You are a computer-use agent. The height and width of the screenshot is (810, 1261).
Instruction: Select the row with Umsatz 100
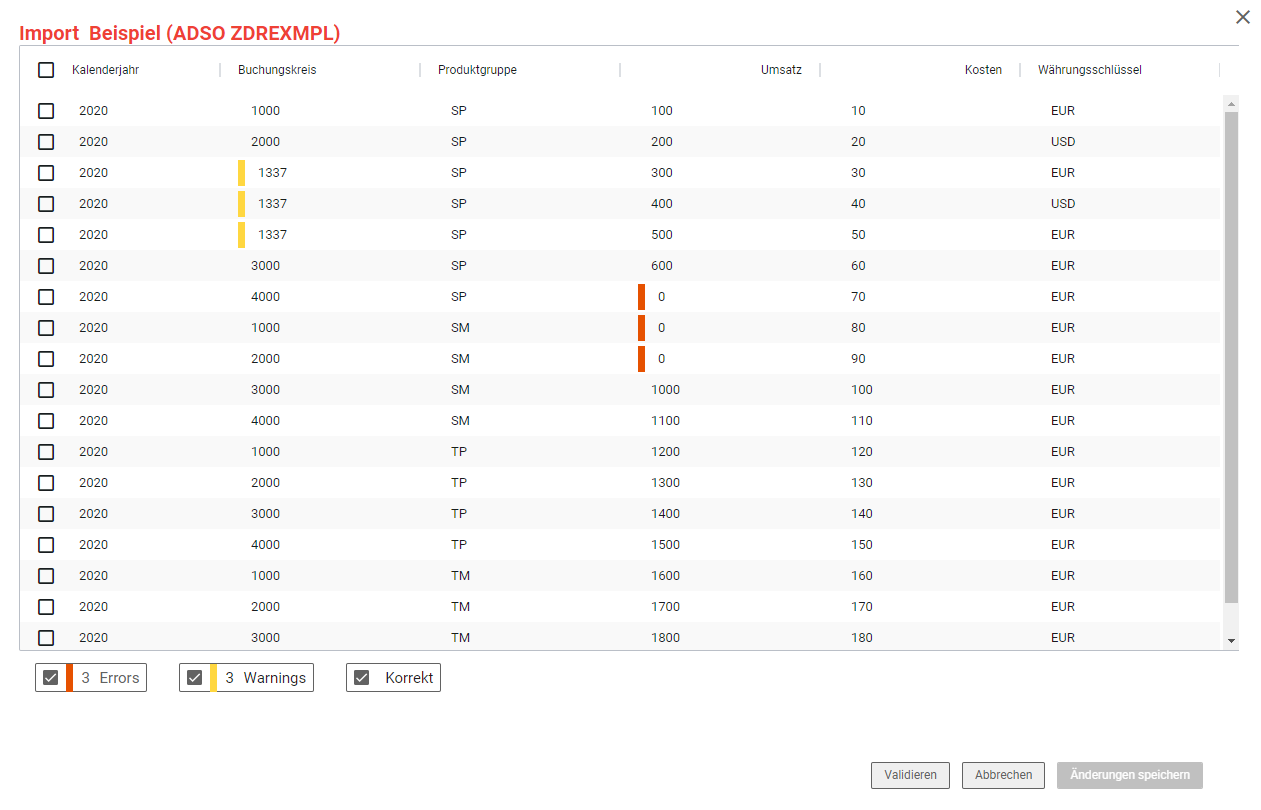(x=46, y=111)
